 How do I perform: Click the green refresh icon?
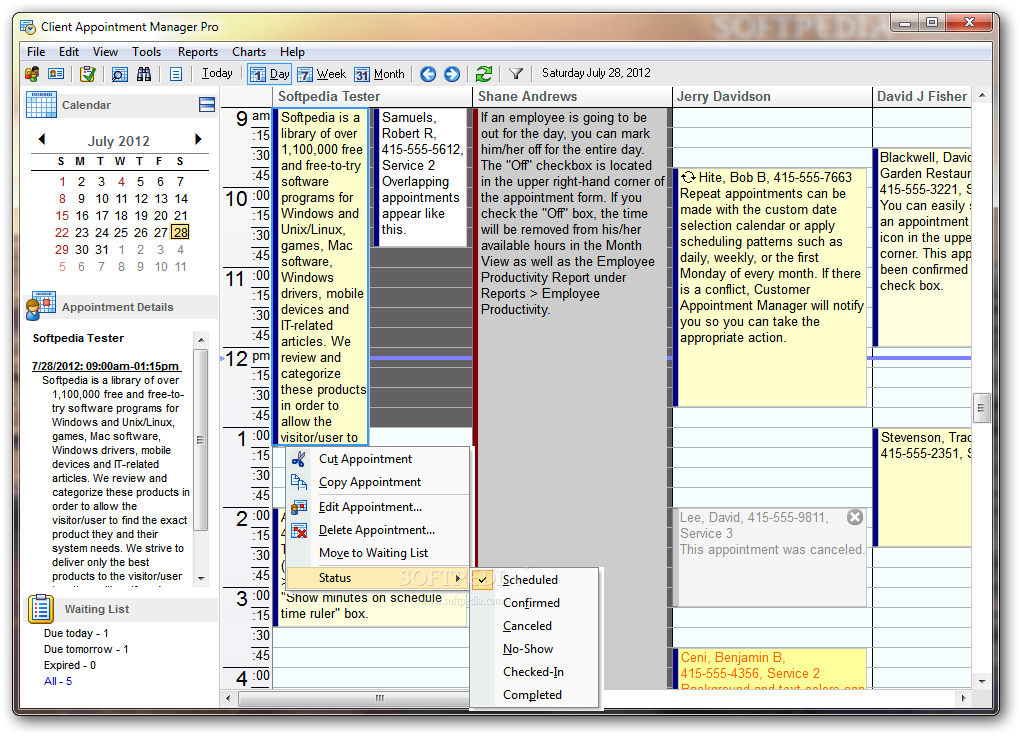pyautogui.click(x=484, y=74)
